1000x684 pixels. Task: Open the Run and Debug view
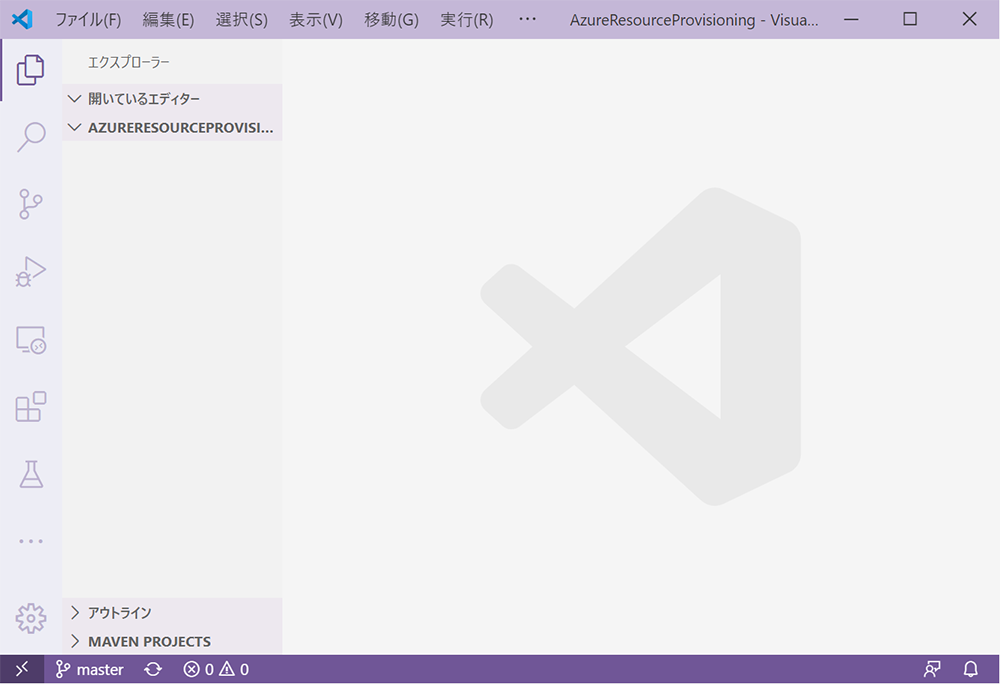pyautogui.click(x=31, y=272)
